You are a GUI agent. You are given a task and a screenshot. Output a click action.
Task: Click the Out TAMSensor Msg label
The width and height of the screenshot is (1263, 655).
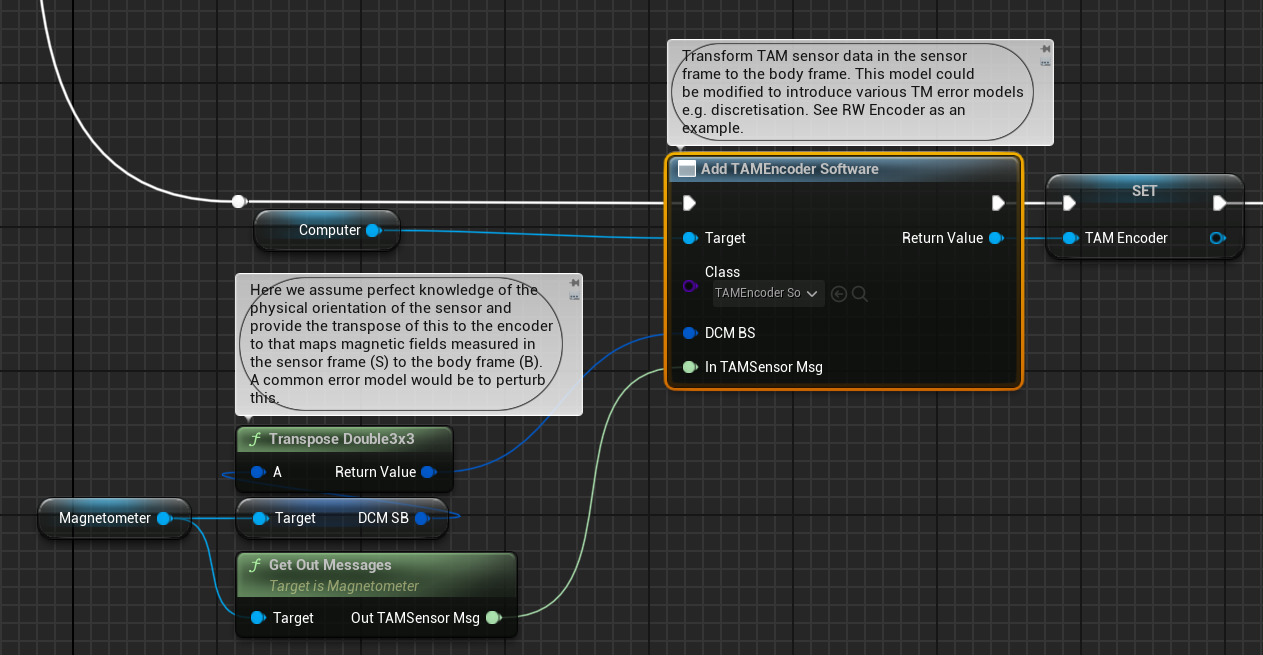point(415,618)
